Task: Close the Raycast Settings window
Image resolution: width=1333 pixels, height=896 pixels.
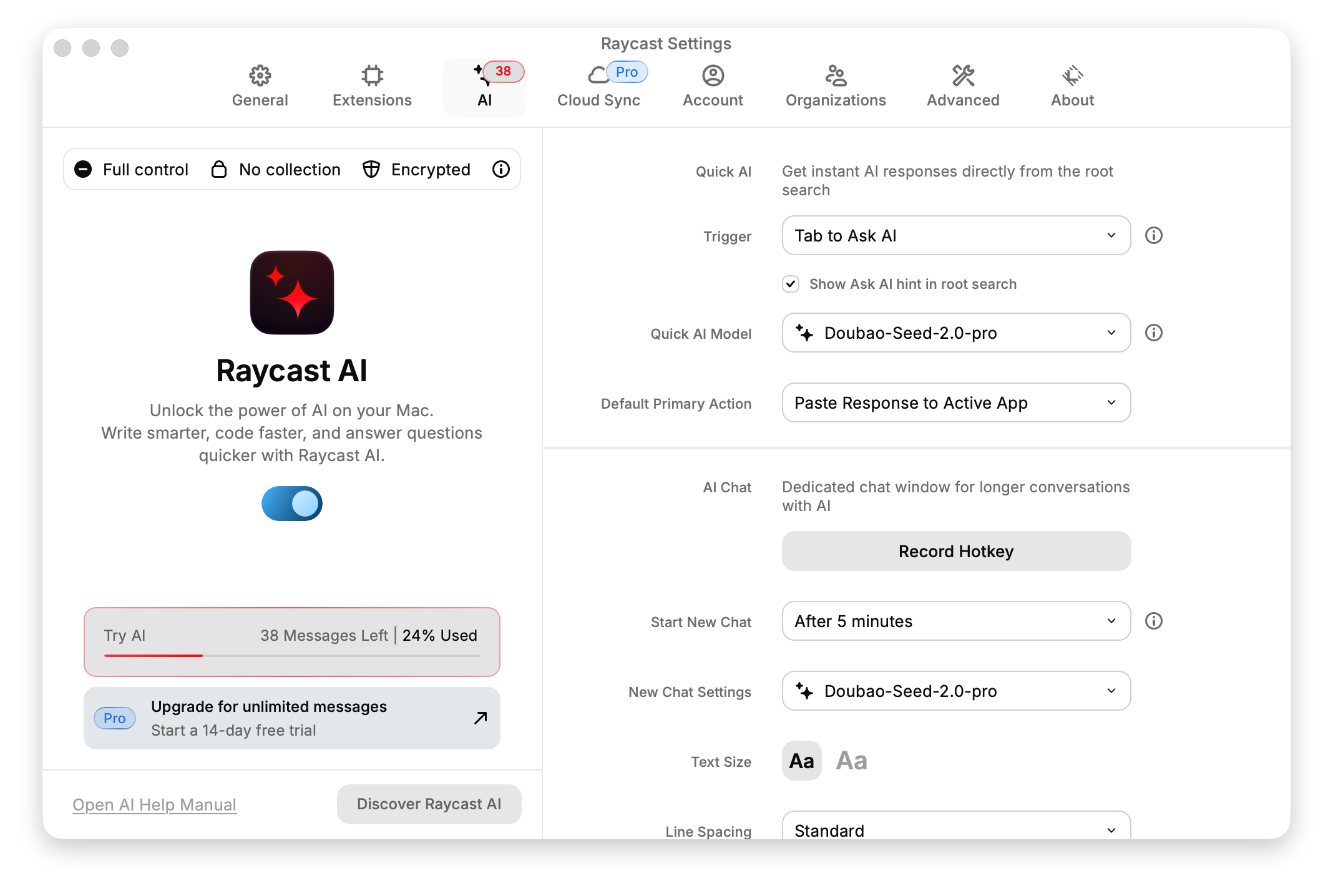Action: click(62, 48)
